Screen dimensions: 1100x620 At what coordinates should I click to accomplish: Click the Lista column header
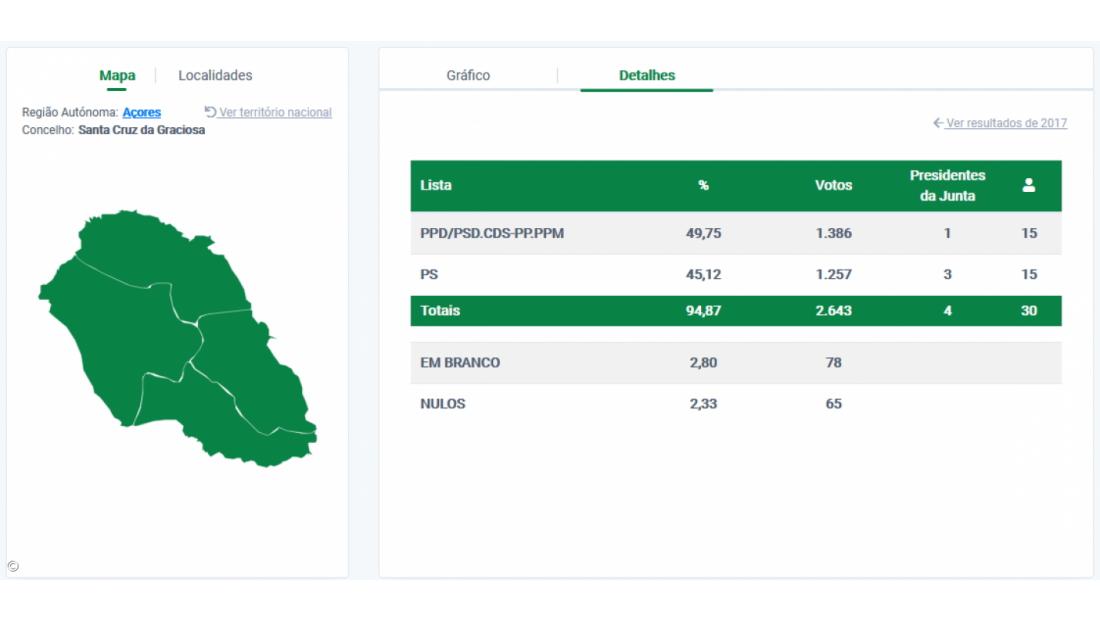(x=436, y=186)
